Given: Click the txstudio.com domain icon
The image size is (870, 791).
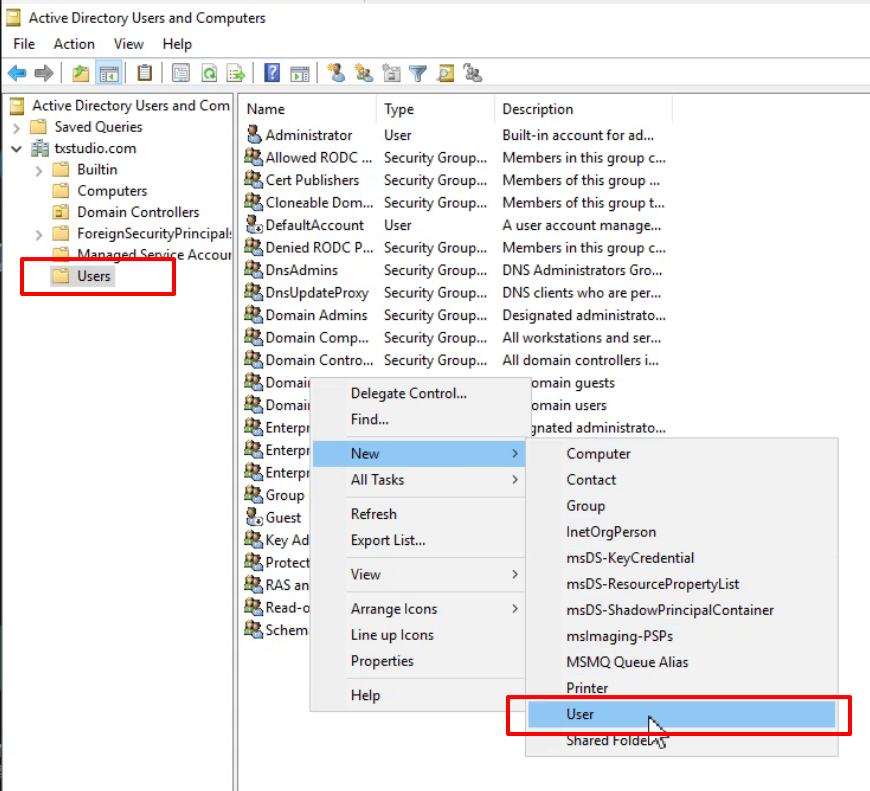Looking at the screenshot, I should (x=39, y=148).
